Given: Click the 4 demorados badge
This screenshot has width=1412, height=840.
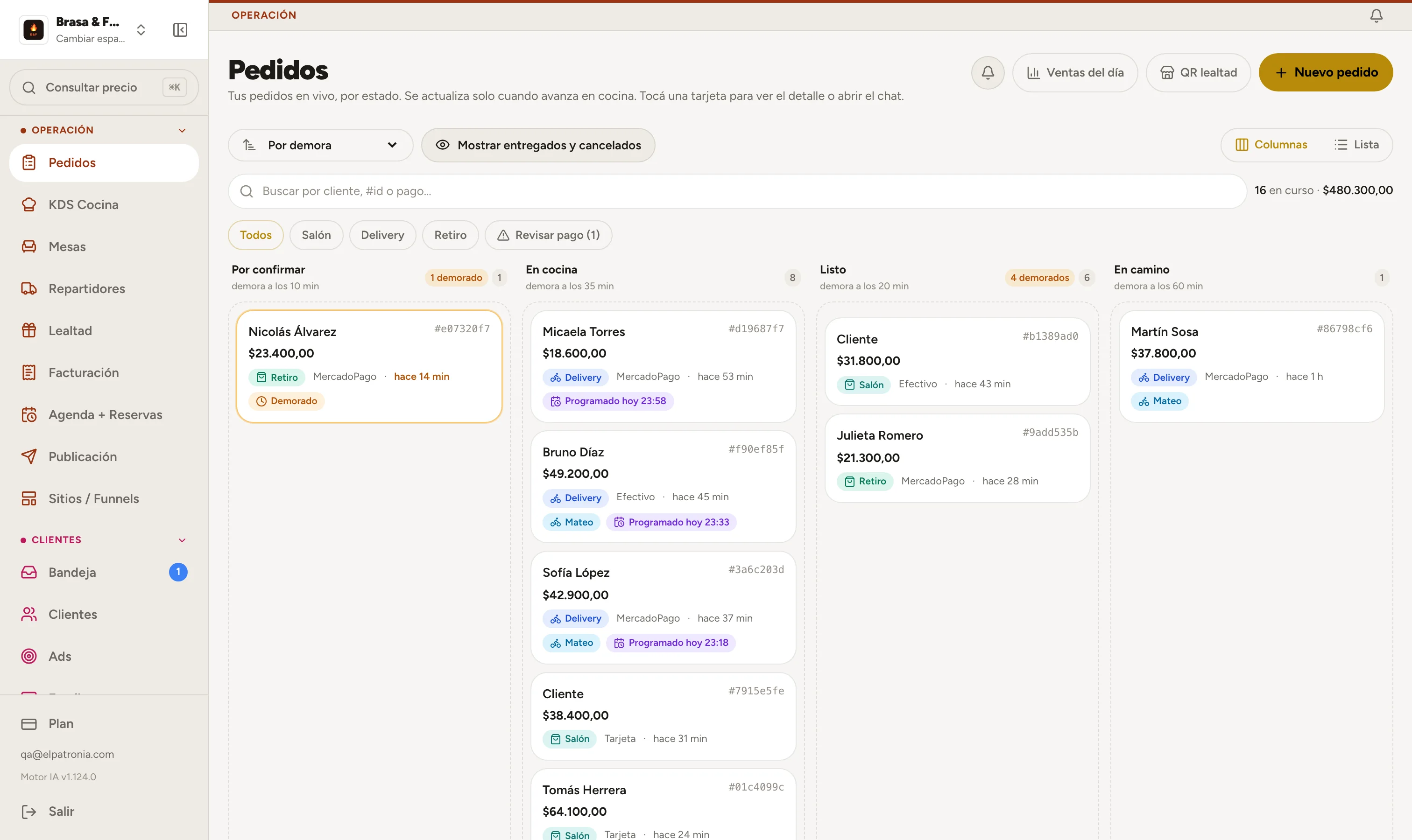Looking at the screenshot, I should (1039, 277).
